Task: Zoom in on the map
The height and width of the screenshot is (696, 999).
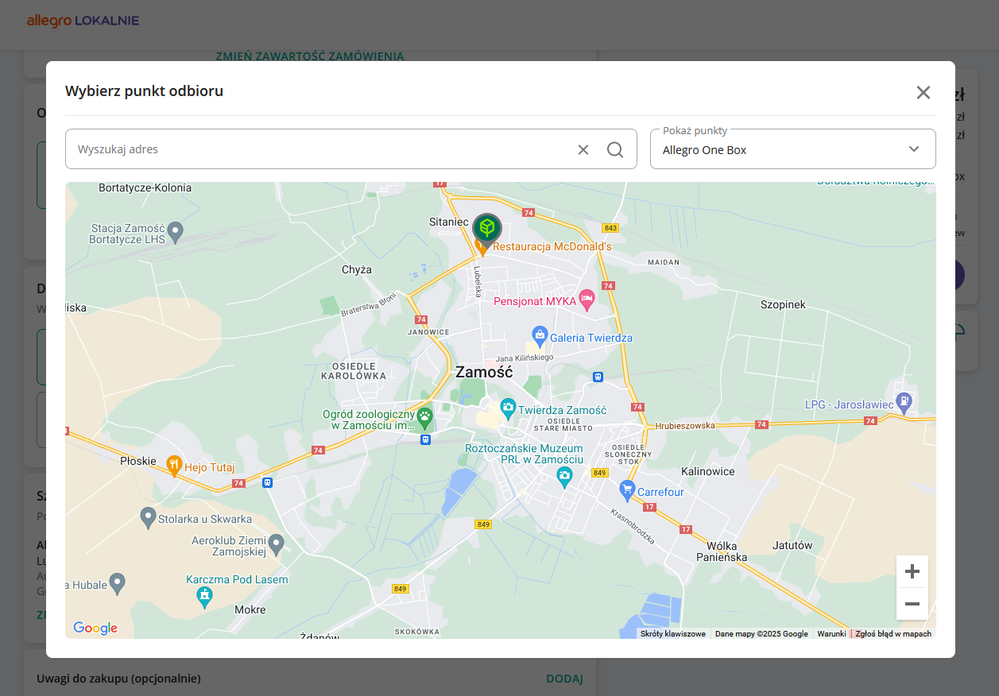Action: (912, 571)
